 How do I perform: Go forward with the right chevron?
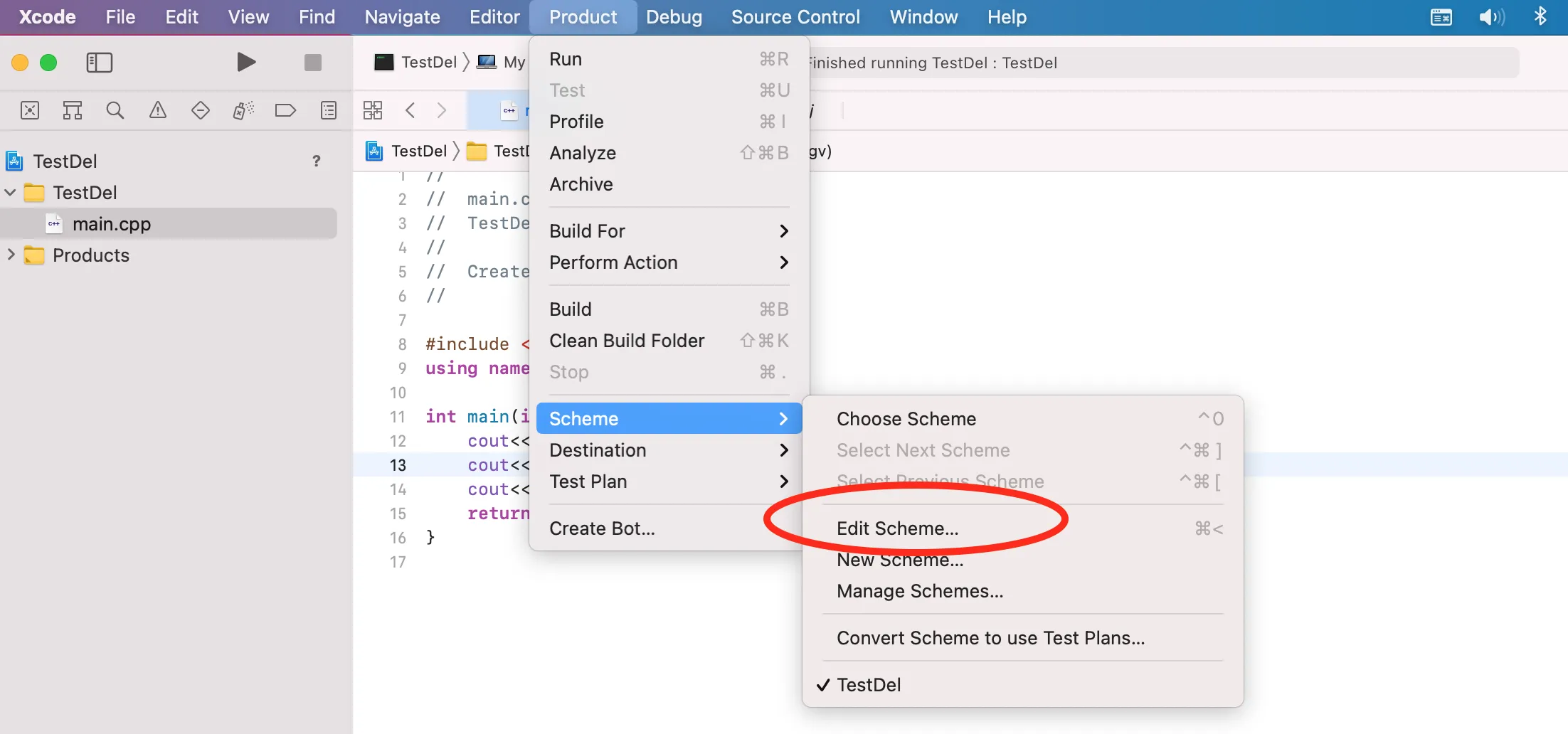point(442,110)
